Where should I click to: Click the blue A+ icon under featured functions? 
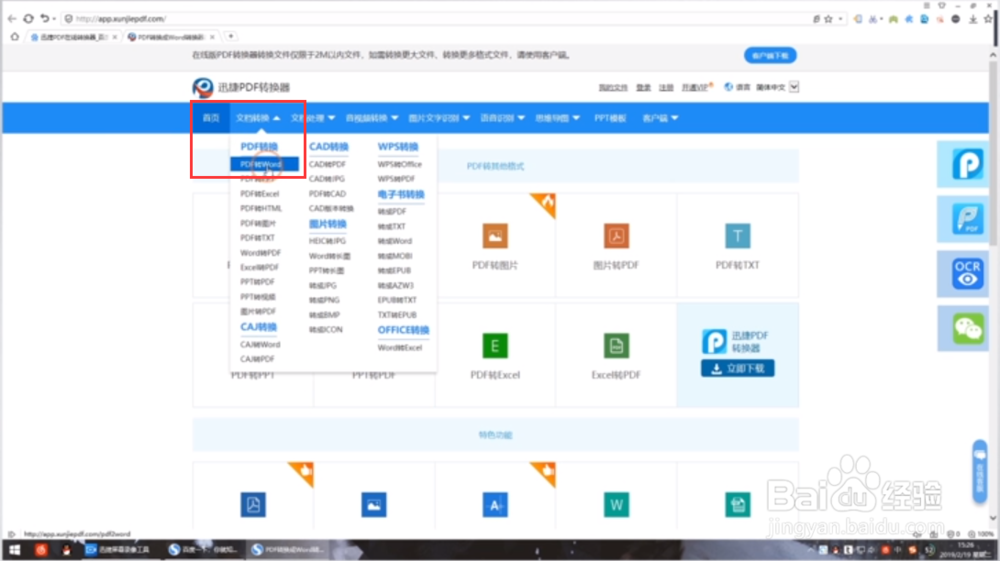click(495, 505)
